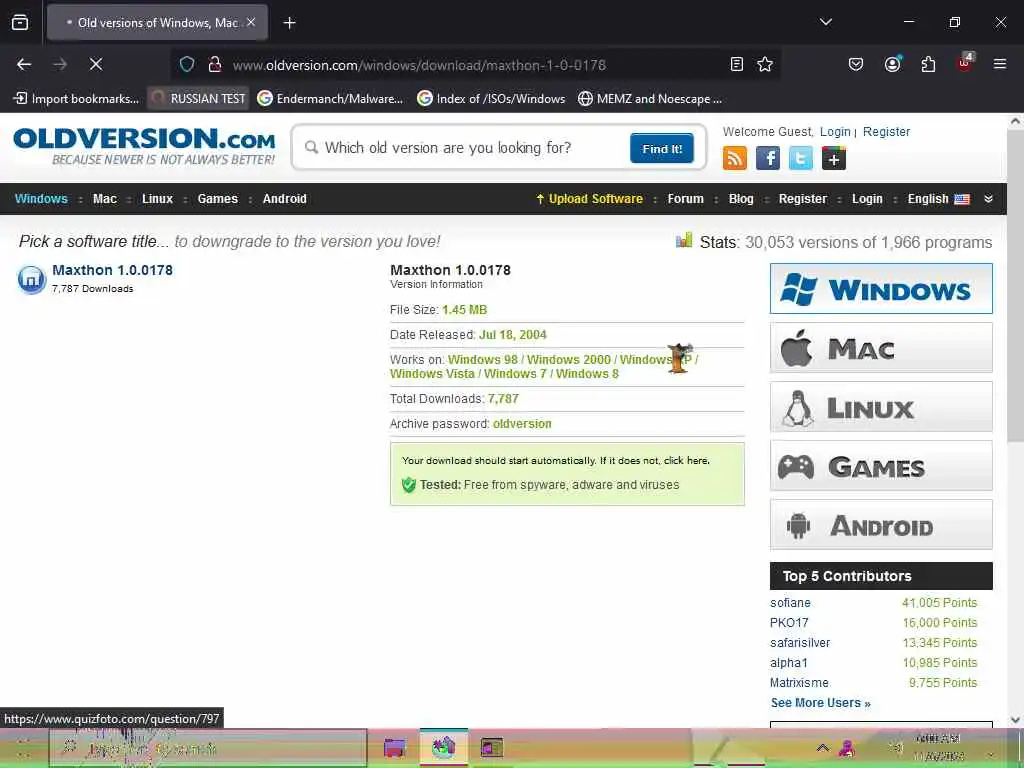
Task: Open the Android category banner
Action: click(x=881, y=524)
